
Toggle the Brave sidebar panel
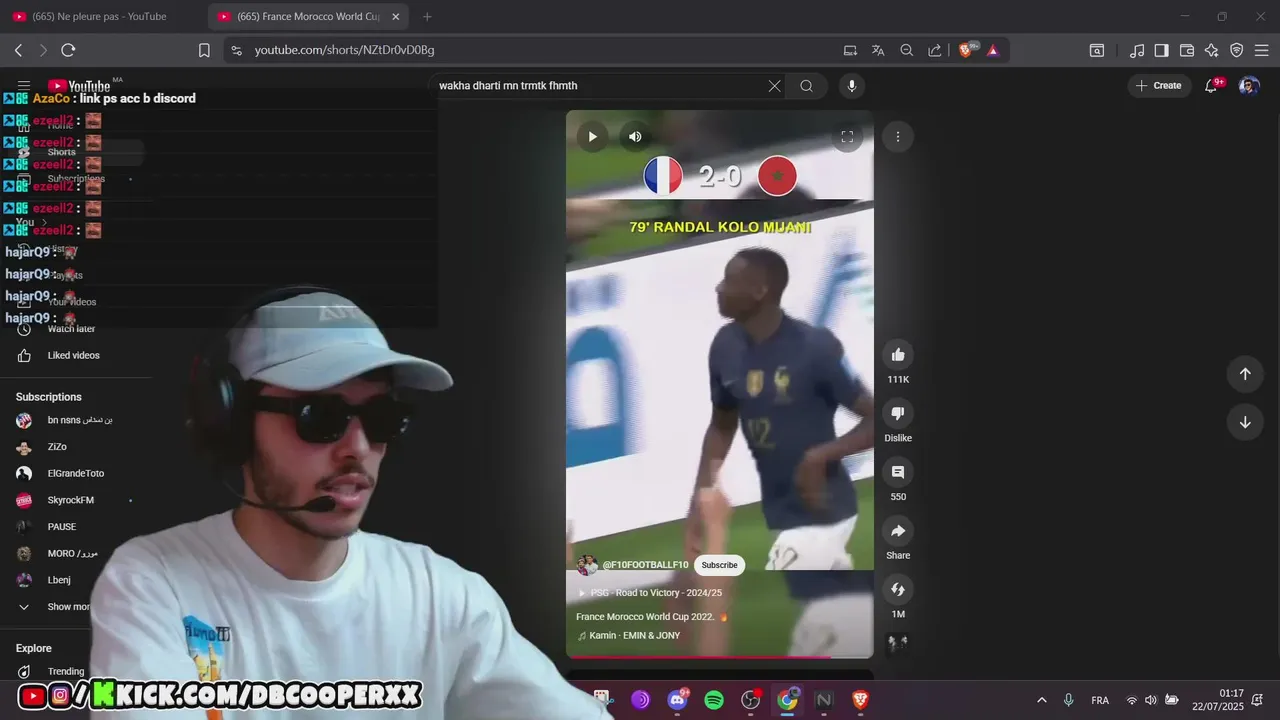(1161, 50)
